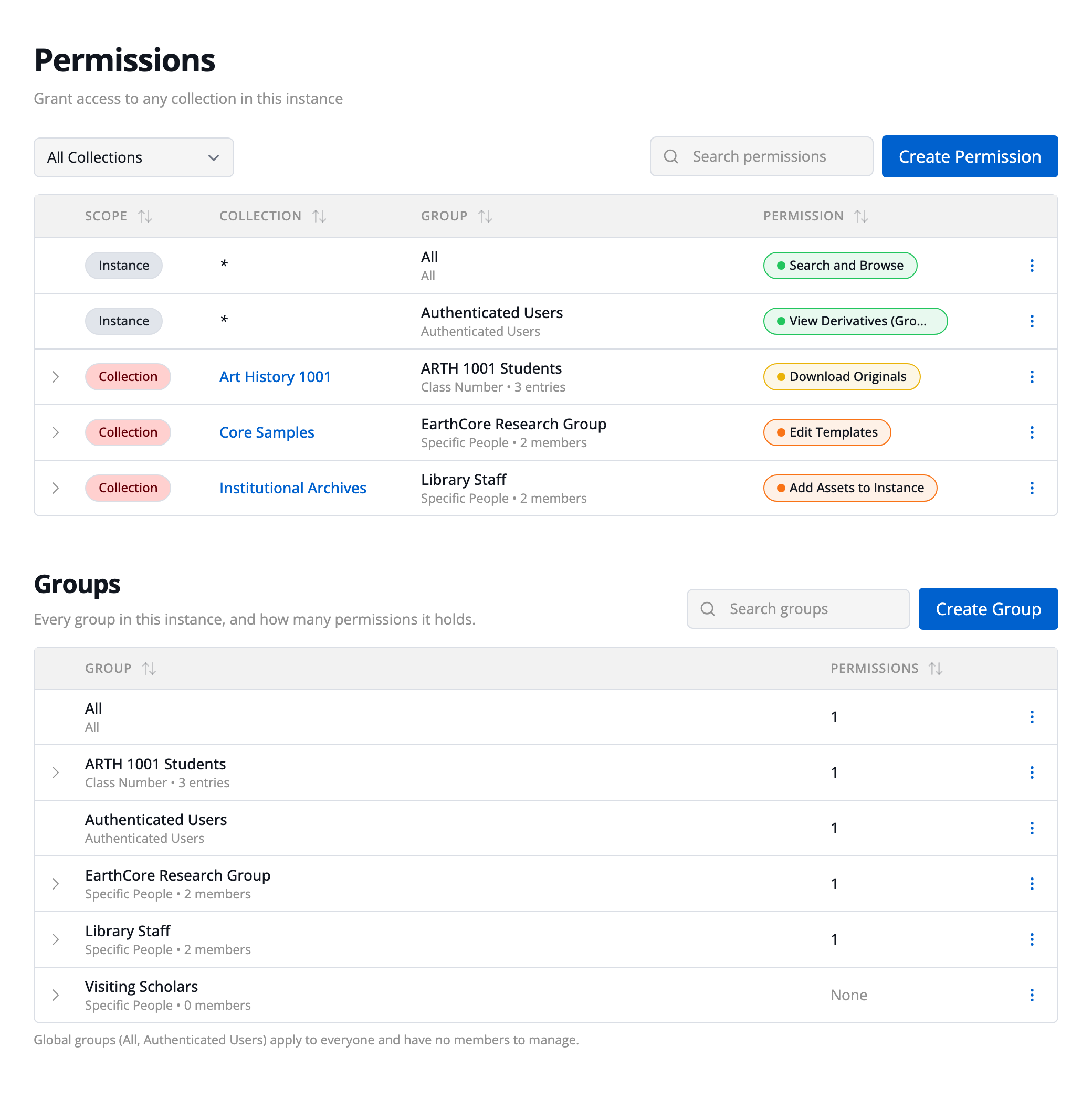Screen dimensions: 1092x1100
Task: Expand the Institutional Archives permission row
Action: click(55, 488)
